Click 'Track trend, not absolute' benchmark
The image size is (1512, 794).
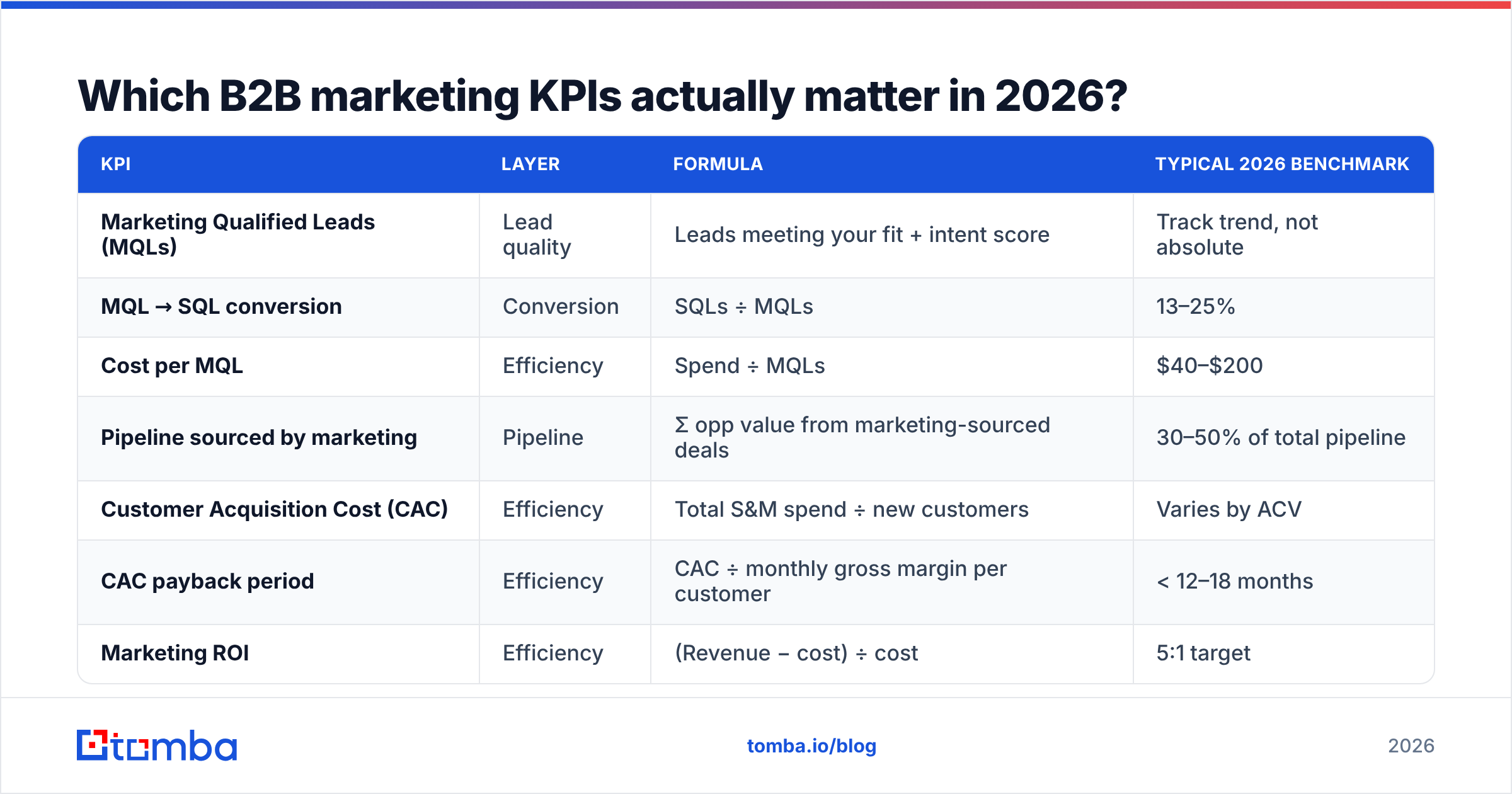[1237, 234]
